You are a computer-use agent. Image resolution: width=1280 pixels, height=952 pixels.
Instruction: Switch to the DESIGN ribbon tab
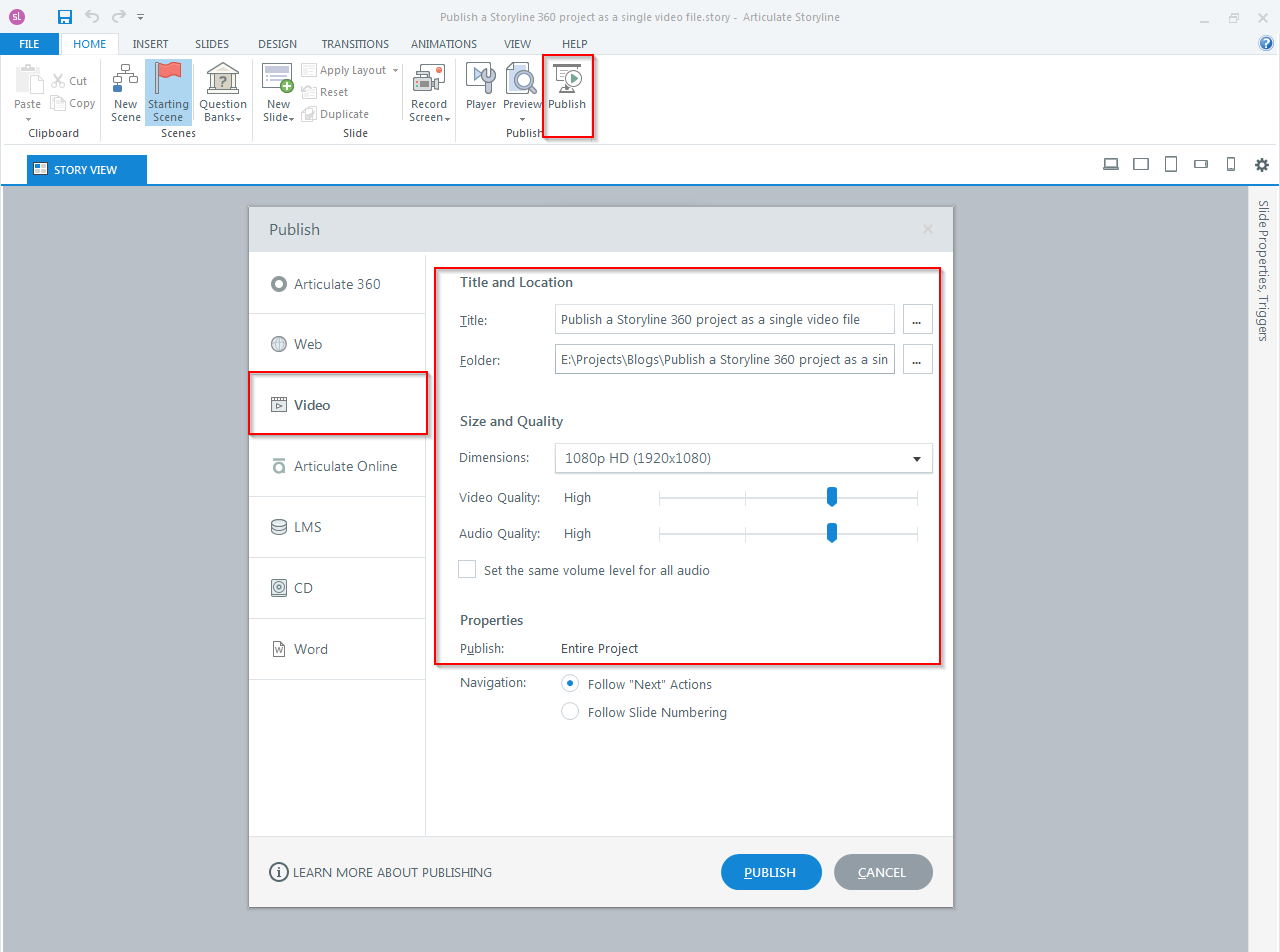(x=277, y=44)
